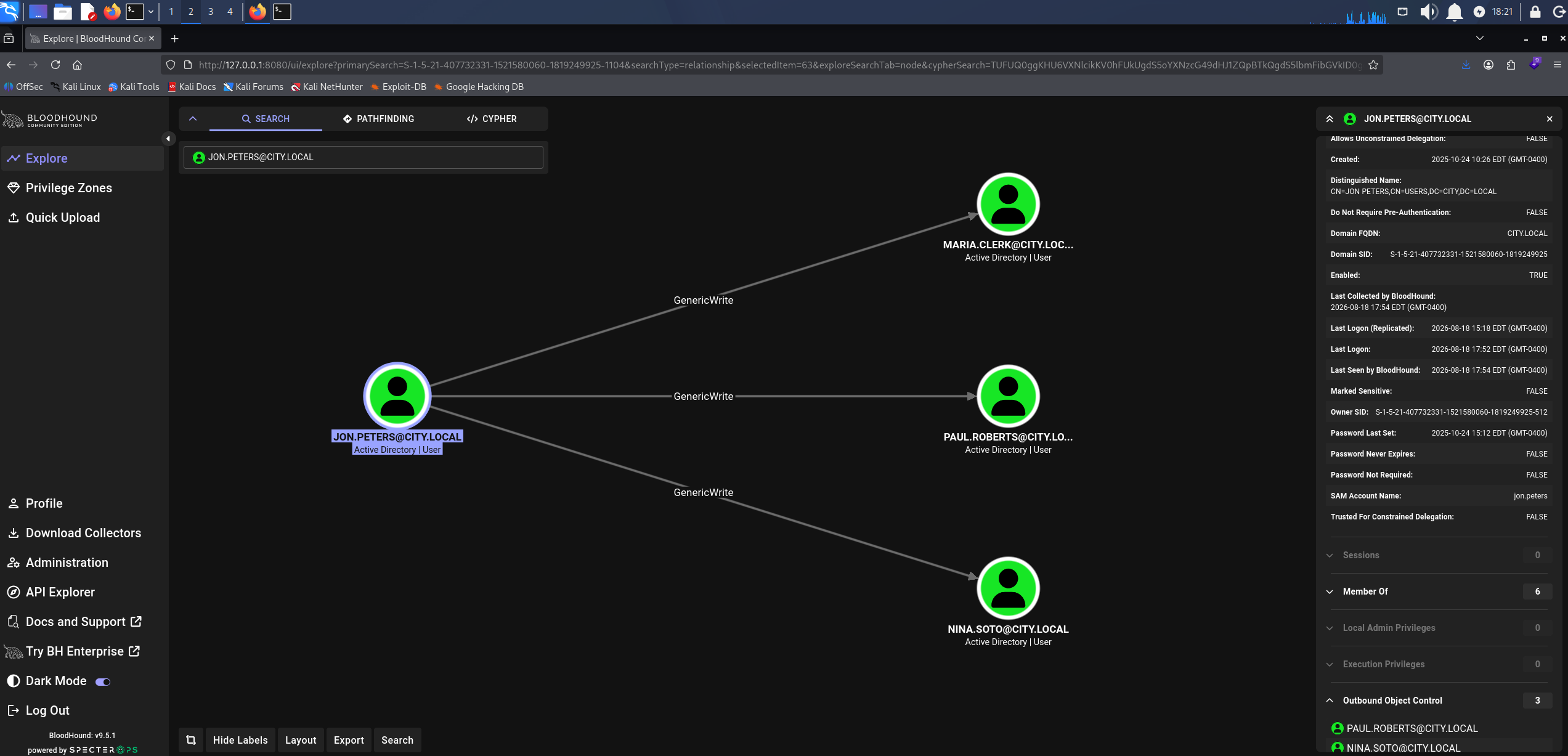1568x756 pixels.
Task: Open Administration page
Action: pos(83,563)
